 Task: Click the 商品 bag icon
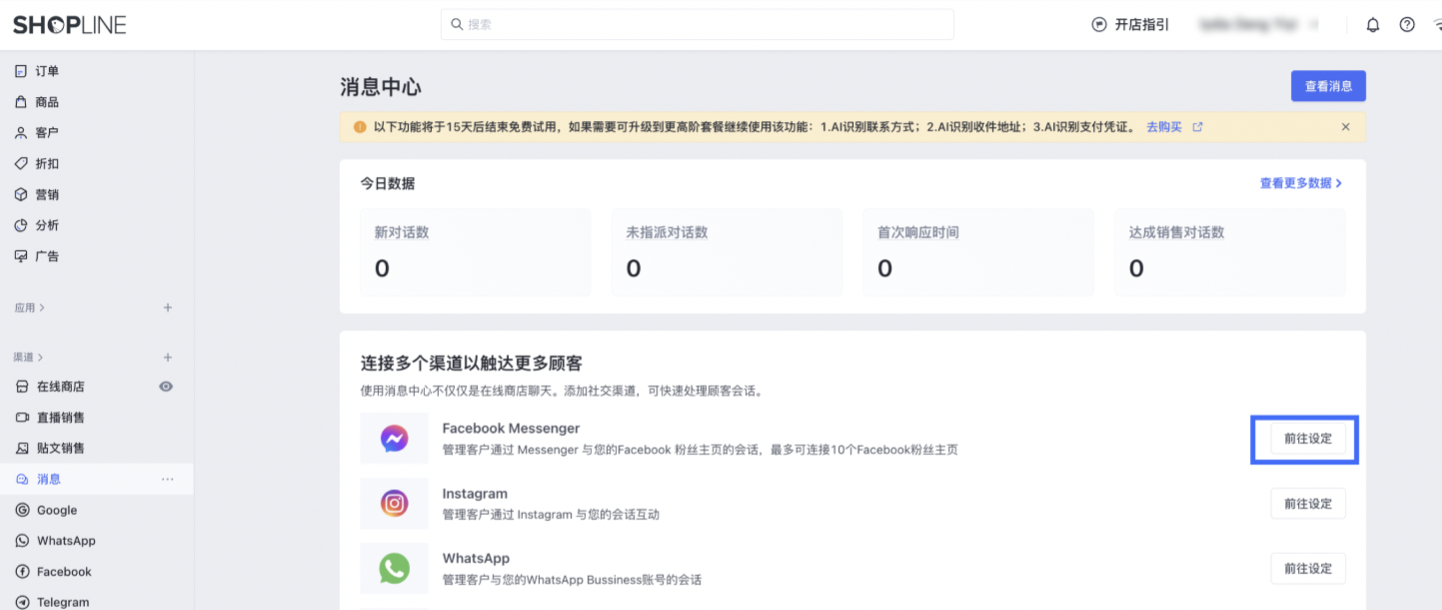point(21,102)
